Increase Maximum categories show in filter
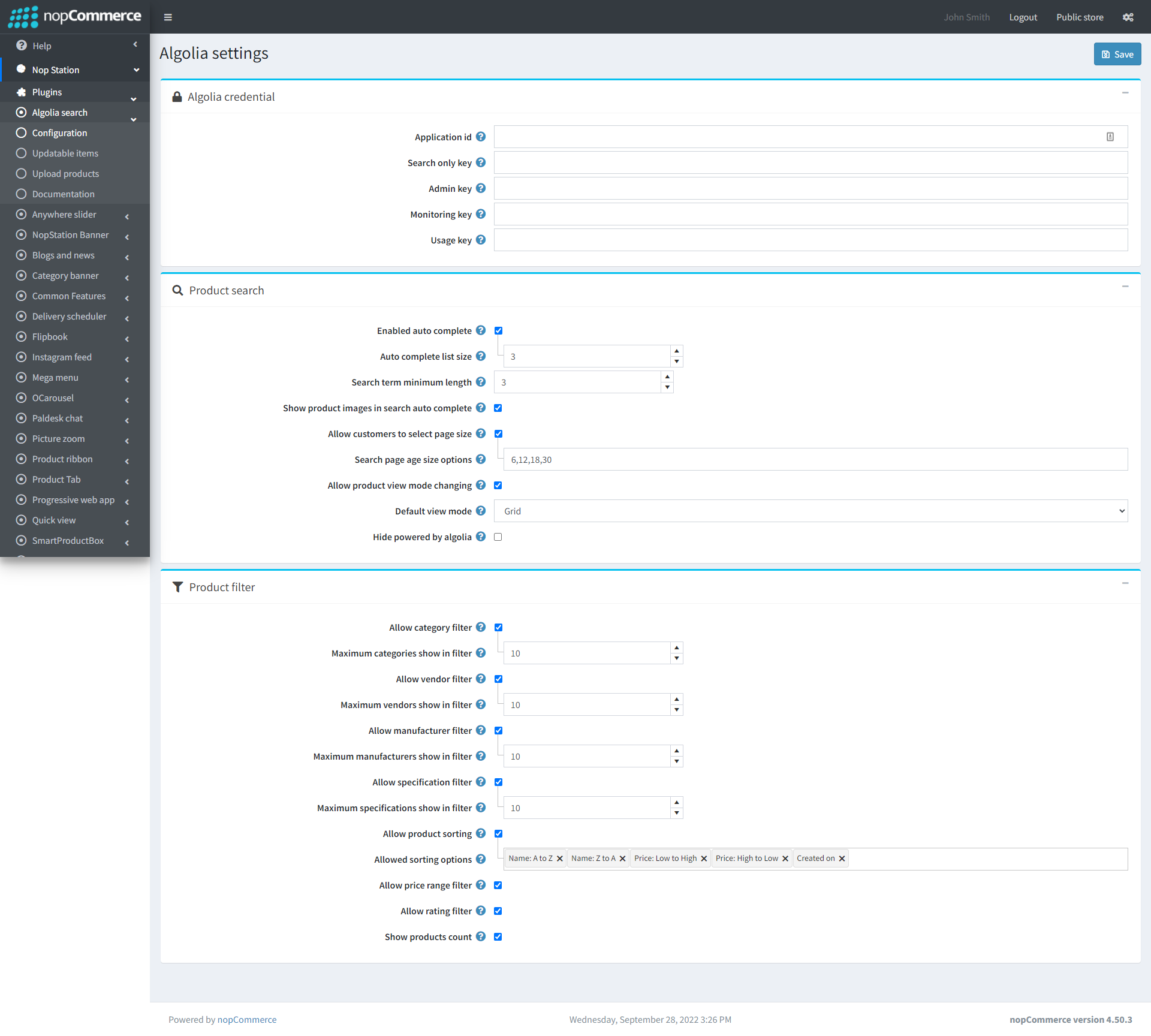The height and width of the screenshot is (1036, 1151). [677, 648]
